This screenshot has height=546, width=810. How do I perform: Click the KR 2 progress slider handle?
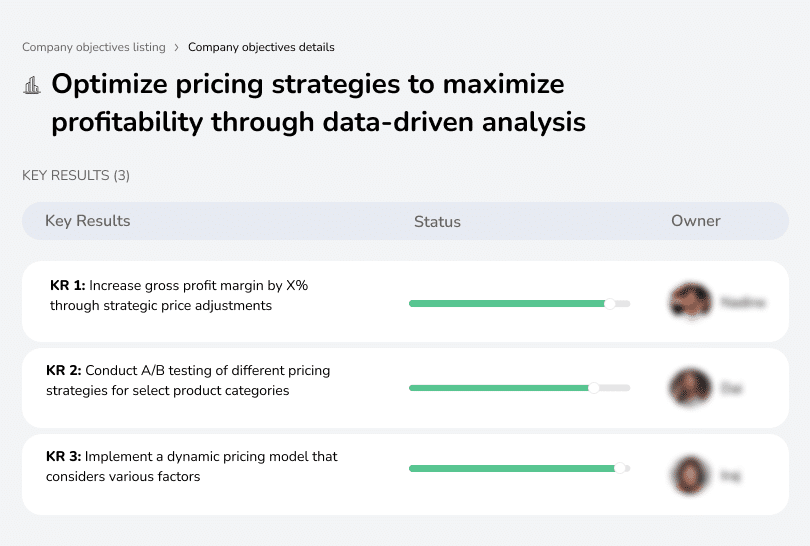(594, 387)
